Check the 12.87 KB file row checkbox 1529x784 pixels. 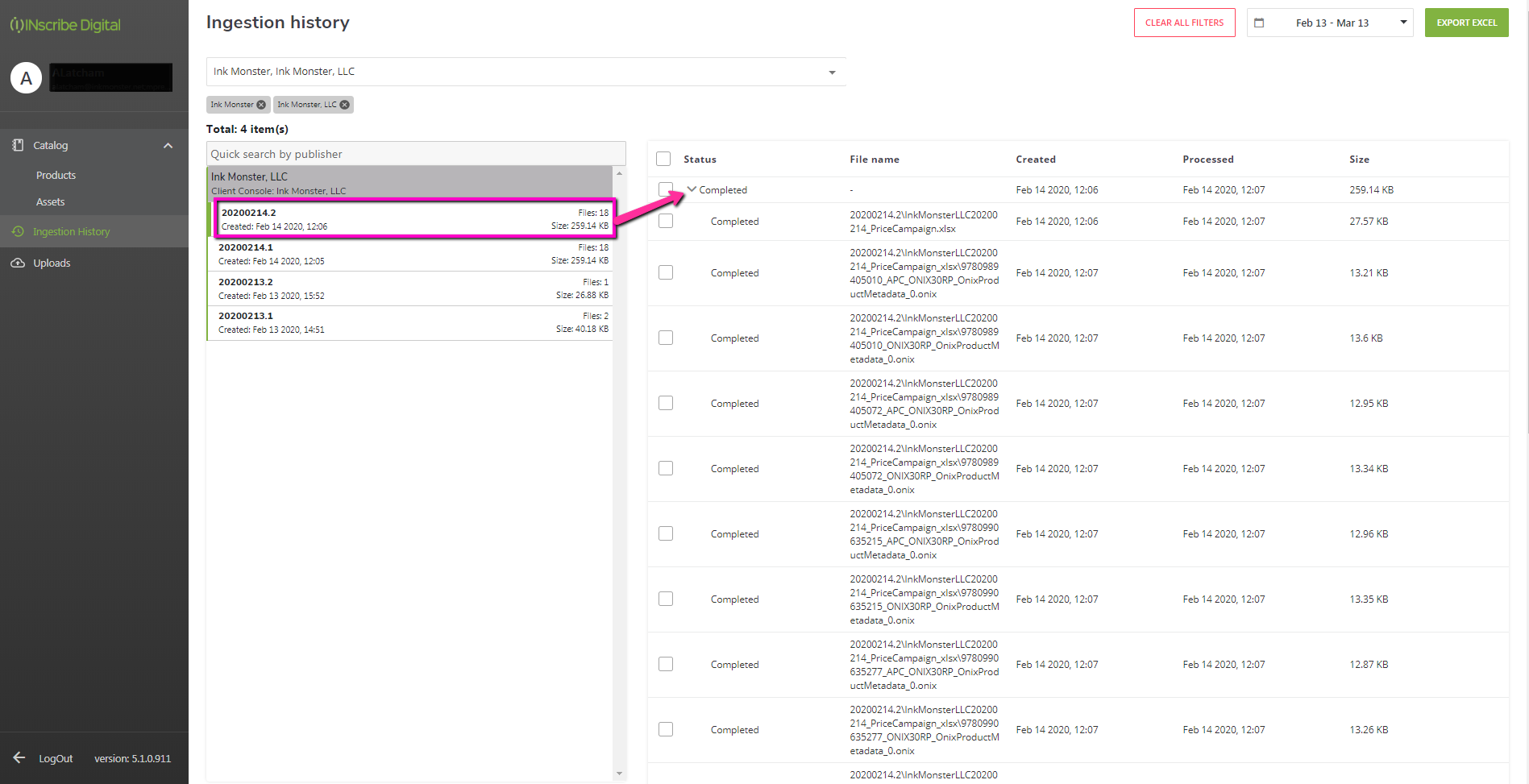pyautogui.click(x=666, y=664)
